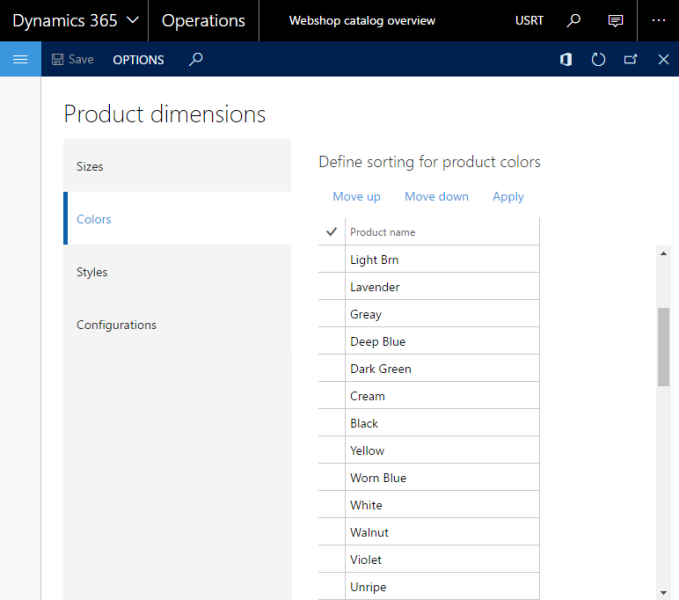Click the Deep Blue color name

pos(378,342)
